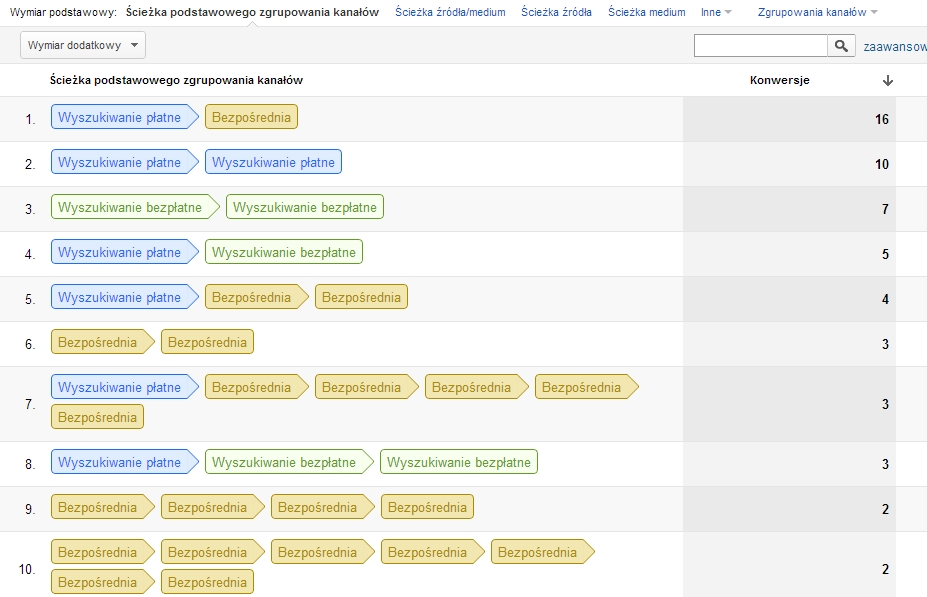Click the search magnifier icon button
This screenshot has height=597, width=927.
pyautogui.click(x=841, y=46)
